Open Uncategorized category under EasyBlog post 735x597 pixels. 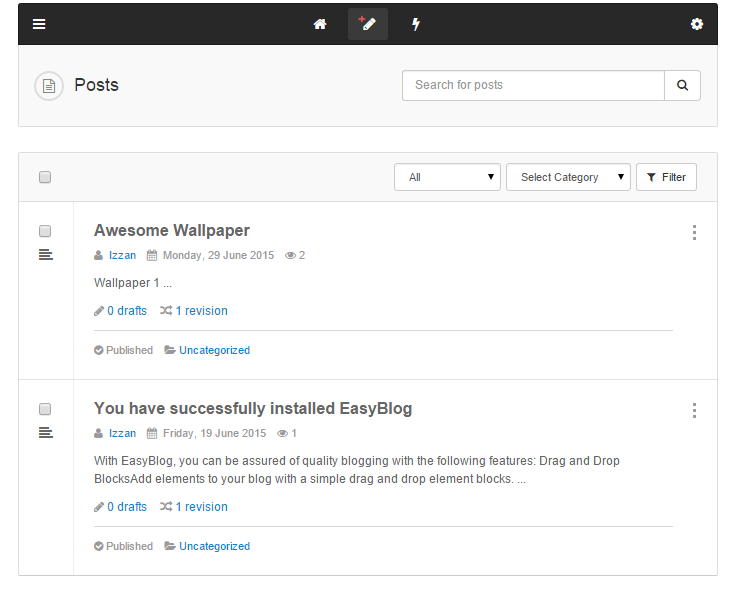point(214,546)
